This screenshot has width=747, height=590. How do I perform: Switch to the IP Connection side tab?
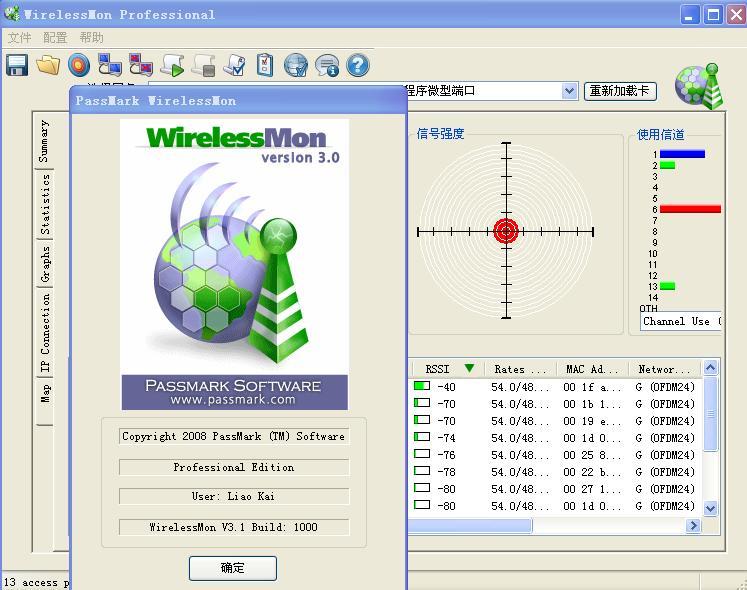[45, 332]
